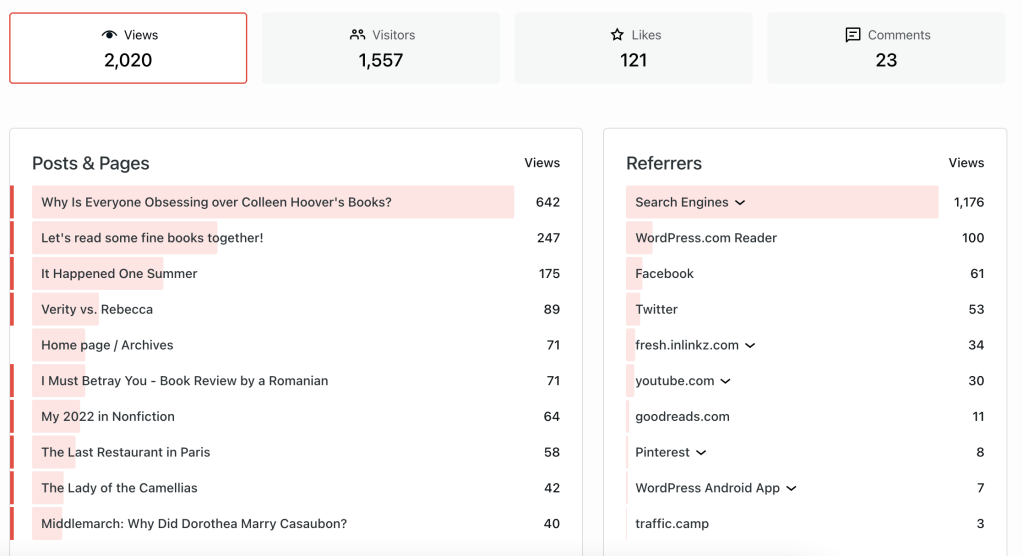Expand the Pinterest referrer chevron
The height and width of the screenshot is (556, 1023).
pos(701,453)
